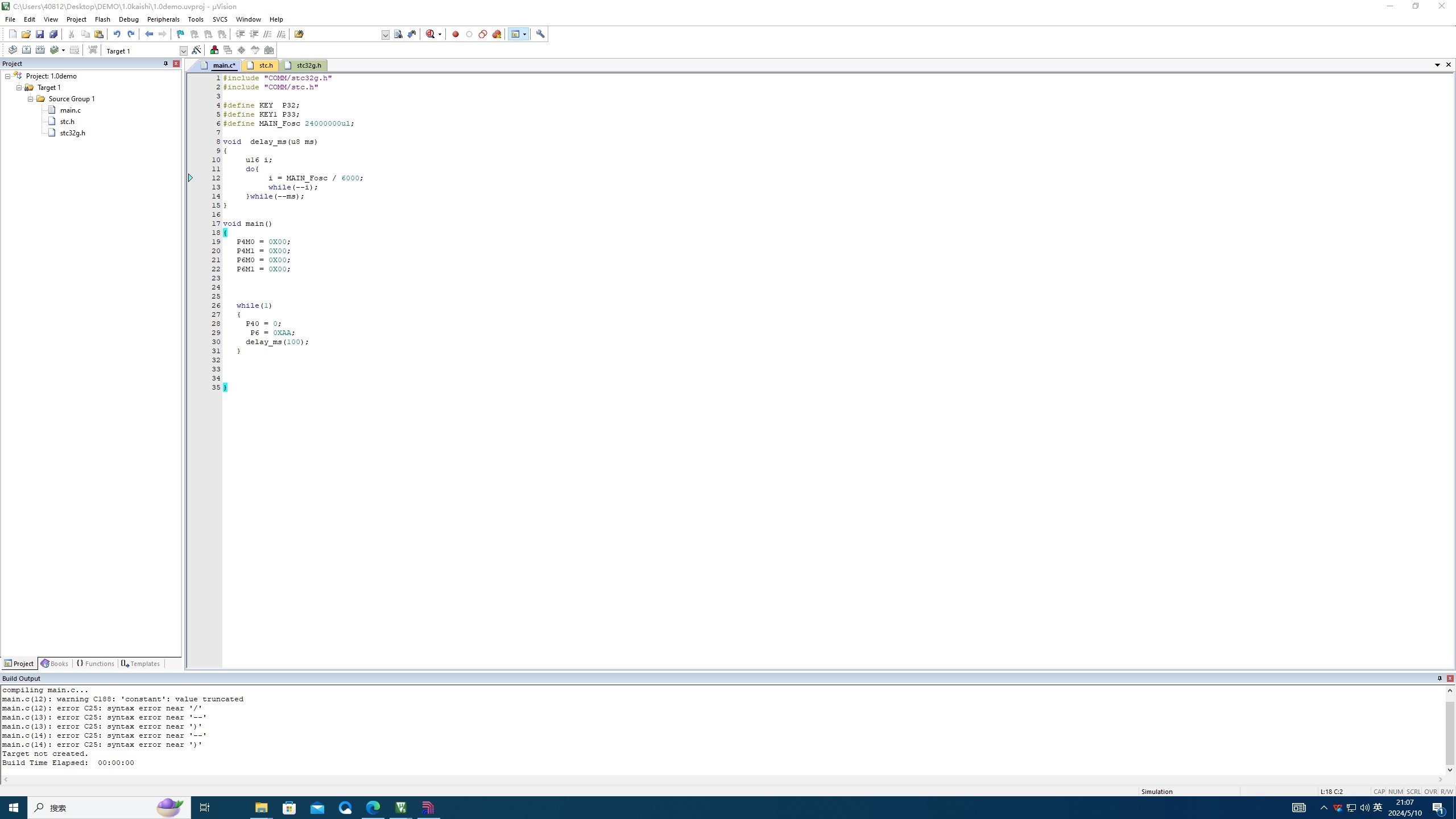This screenshot has height=819, width=1456.
Task: Click the New file icon
Action: pos(13,34)
